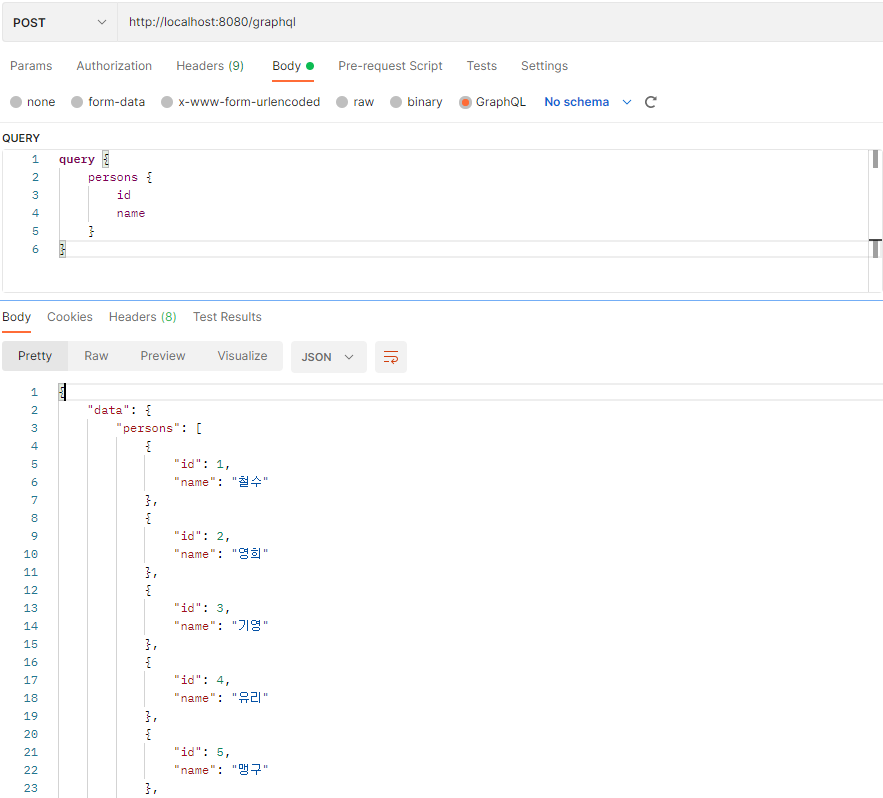Open the Settings tab

pos(545,66)
